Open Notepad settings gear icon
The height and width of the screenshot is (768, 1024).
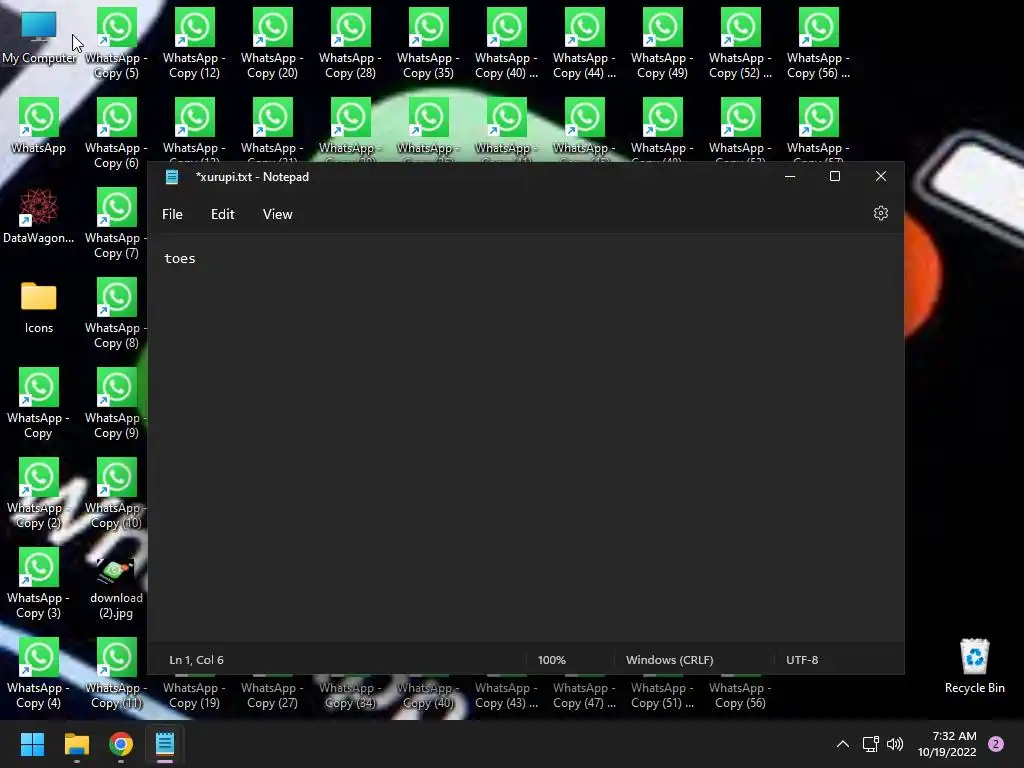880,214
